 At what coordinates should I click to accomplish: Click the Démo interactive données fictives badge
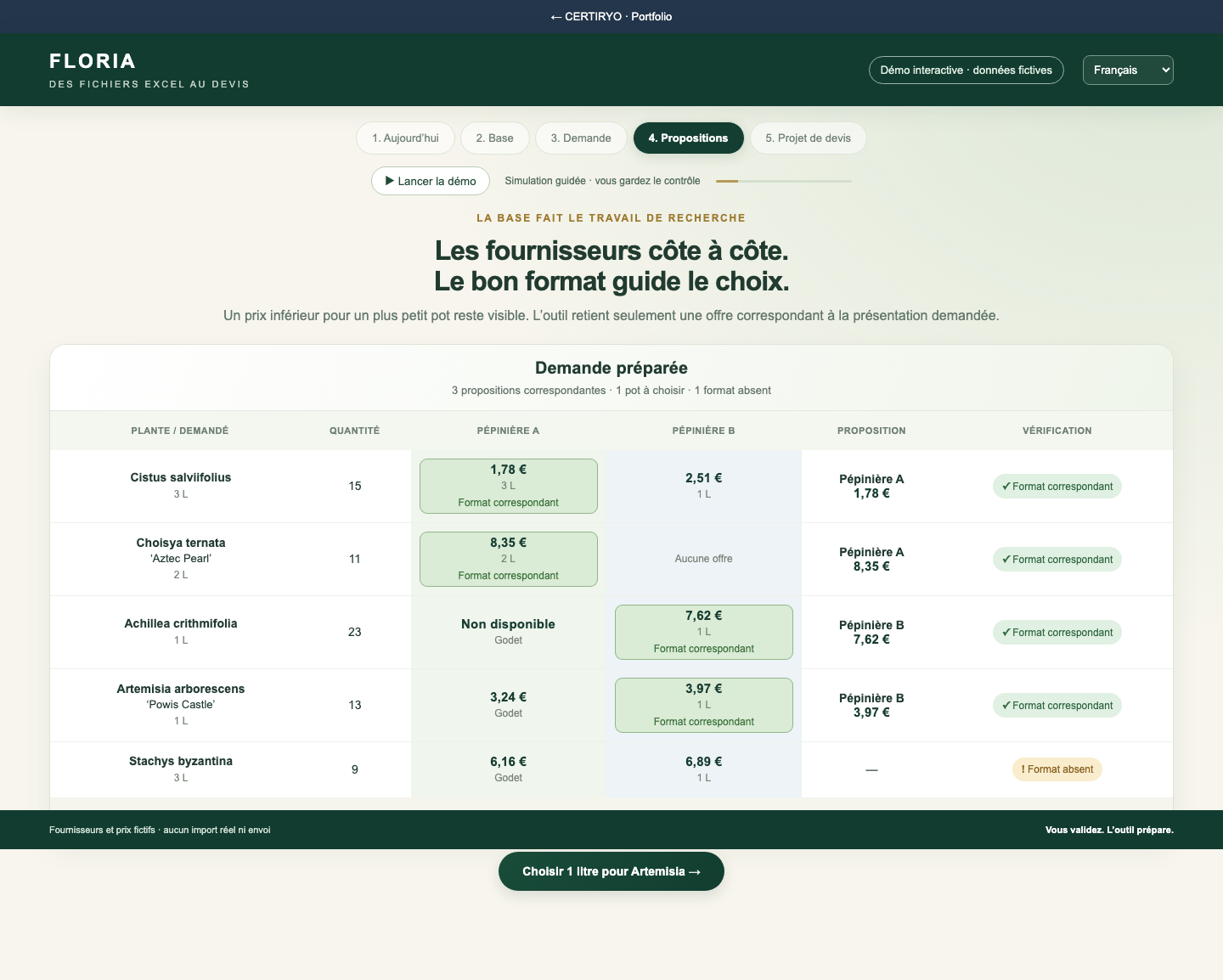pyautogui.click(x=966, y=70)
